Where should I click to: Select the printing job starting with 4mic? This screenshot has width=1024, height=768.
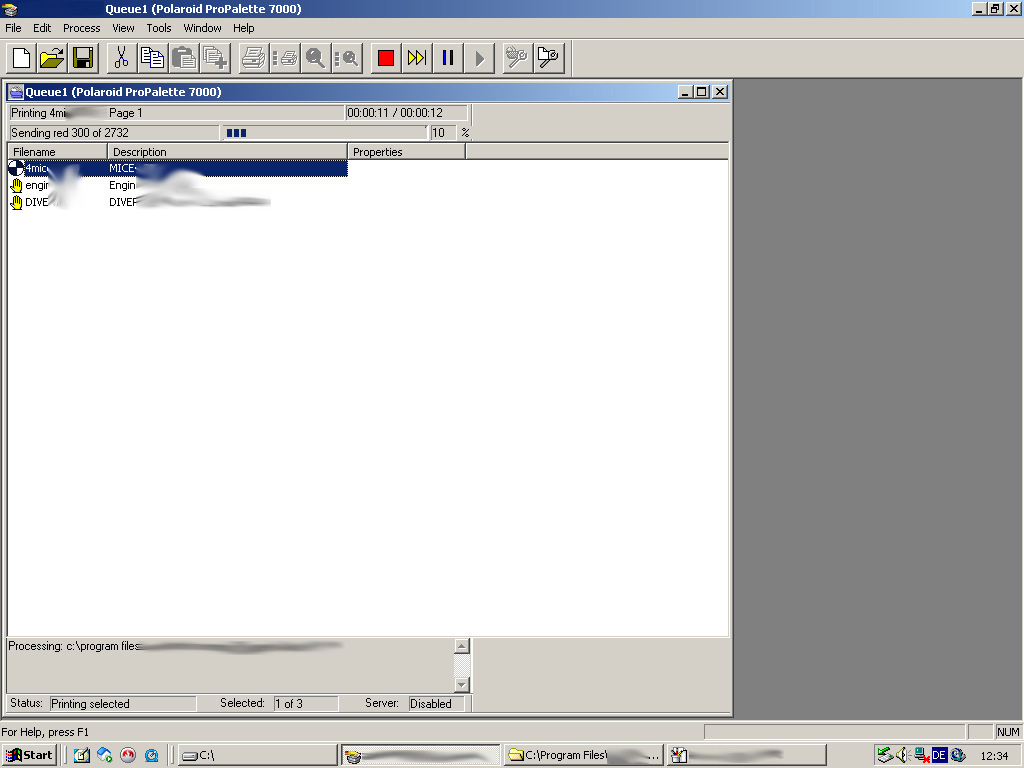point(178,168)
